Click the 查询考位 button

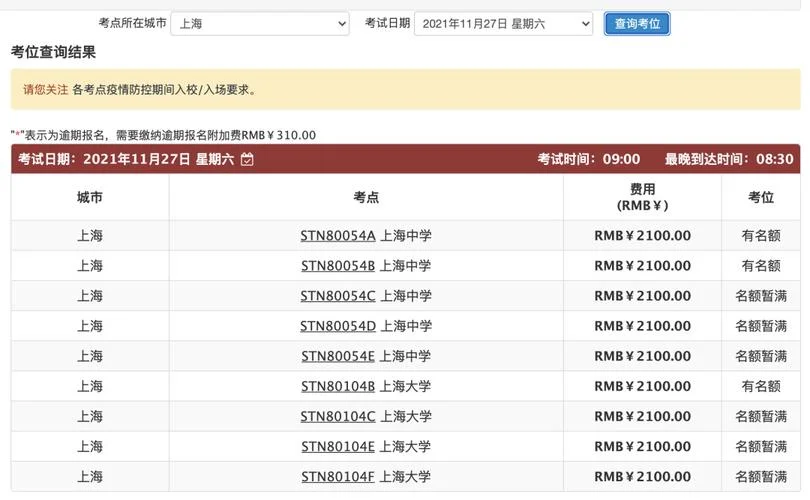(x=637, y=24)
